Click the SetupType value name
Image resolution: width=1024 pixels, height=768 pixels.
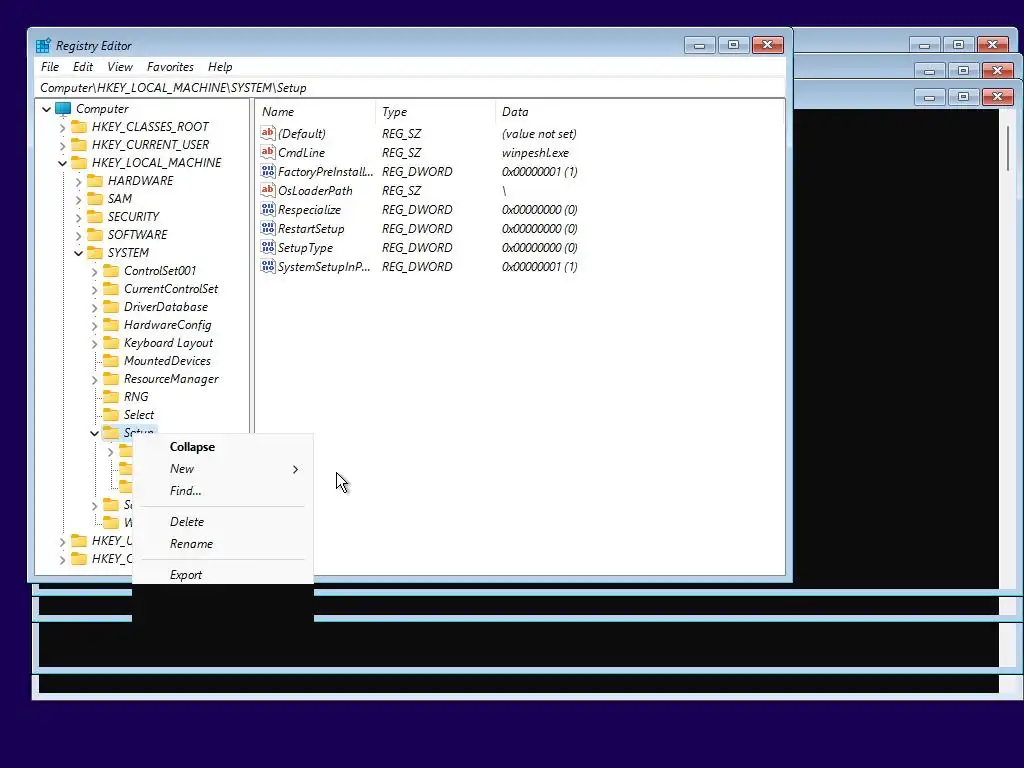pyautogui.click(x=305, y=248)
